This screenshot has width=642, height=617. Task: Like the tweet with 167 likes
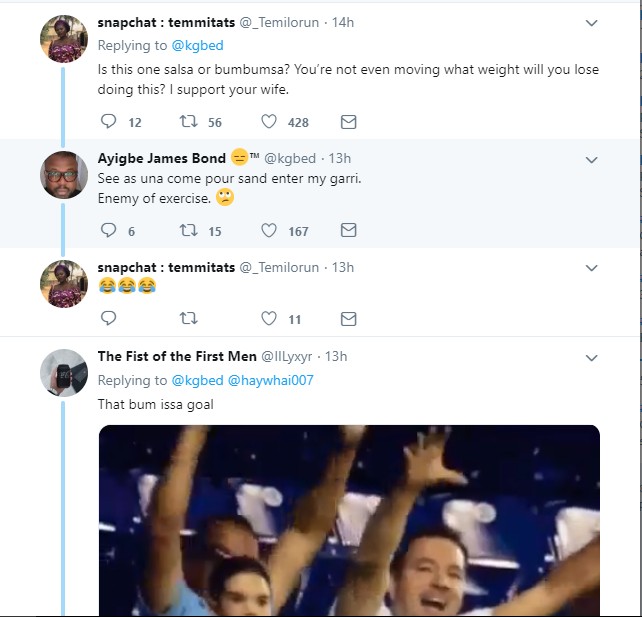click(x=269, y=230)
